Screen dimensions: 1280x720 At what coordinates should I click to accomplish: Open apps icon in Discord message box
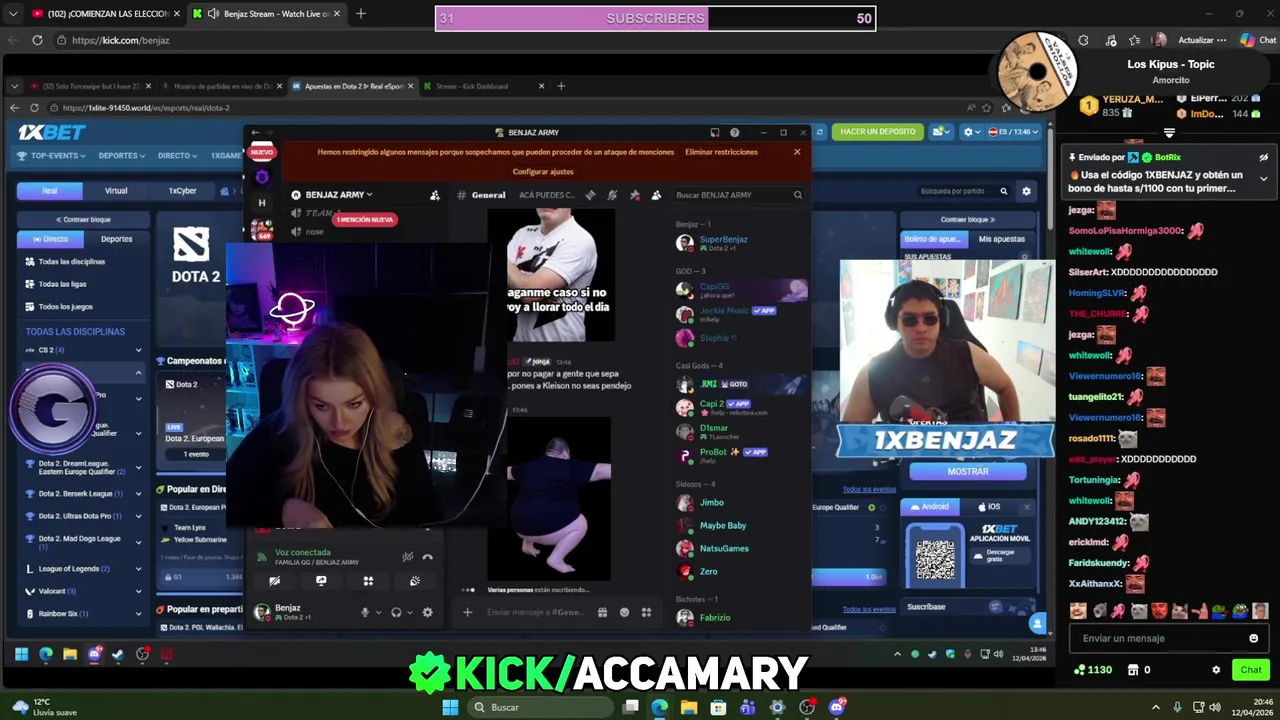click(x=646, y=612)
